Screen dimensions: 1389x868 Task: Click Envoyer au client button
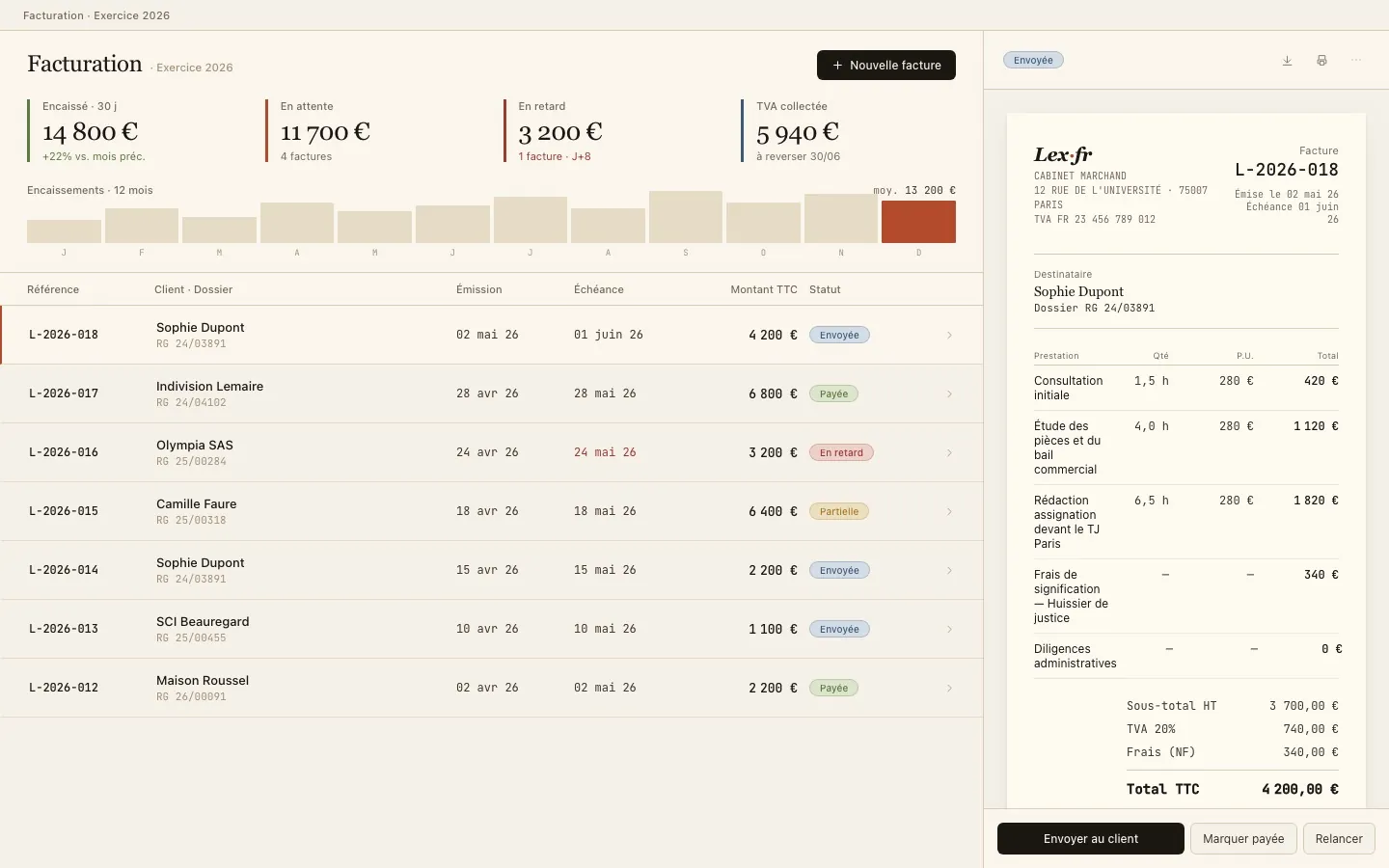pyautogui.click(x=1091, y=838)
